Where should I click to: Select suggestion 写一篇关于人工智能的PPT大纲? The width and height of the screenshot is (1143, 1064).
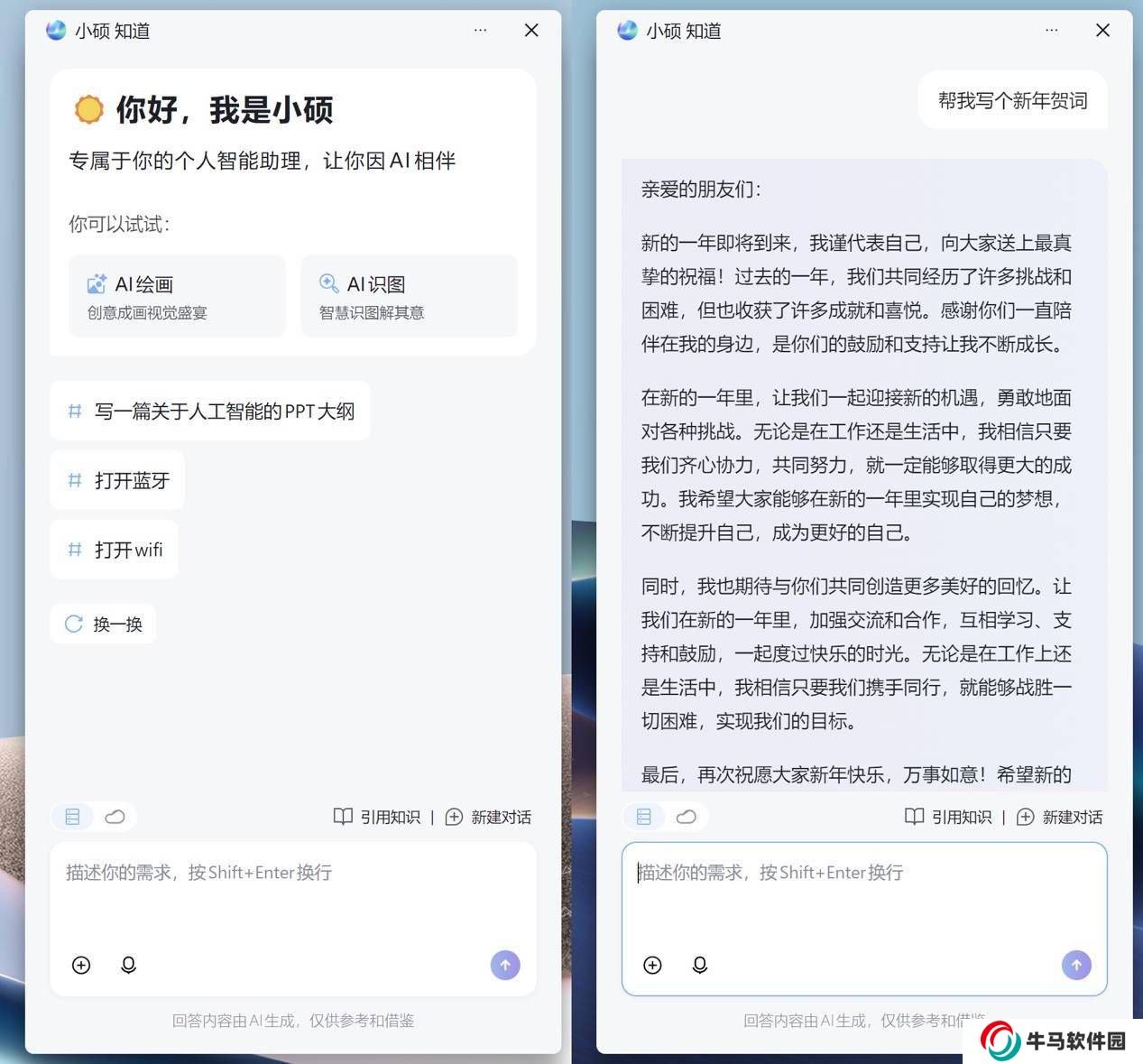[x=210, y=412]
